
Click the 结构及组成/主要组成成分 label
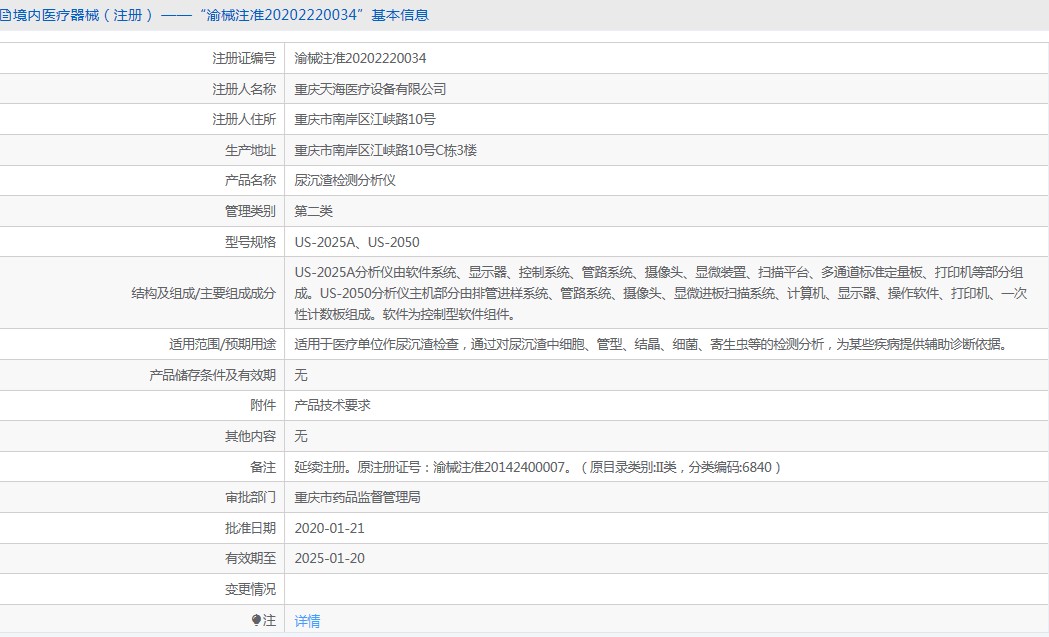pos(203,293)
